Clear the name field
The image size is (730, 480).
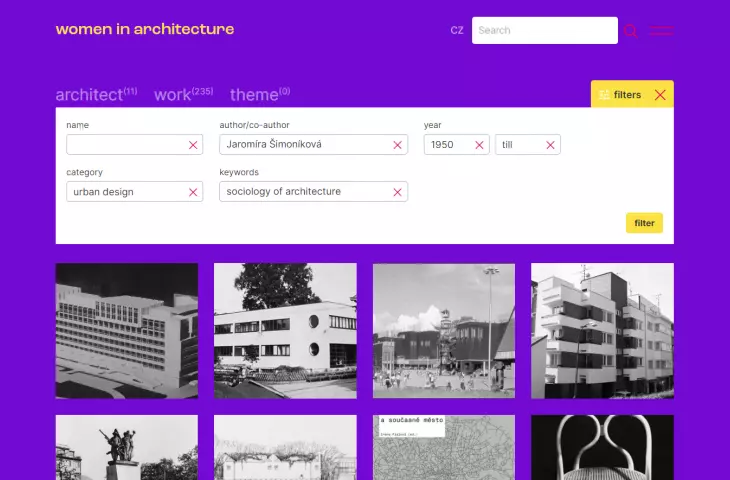[193, 145]
